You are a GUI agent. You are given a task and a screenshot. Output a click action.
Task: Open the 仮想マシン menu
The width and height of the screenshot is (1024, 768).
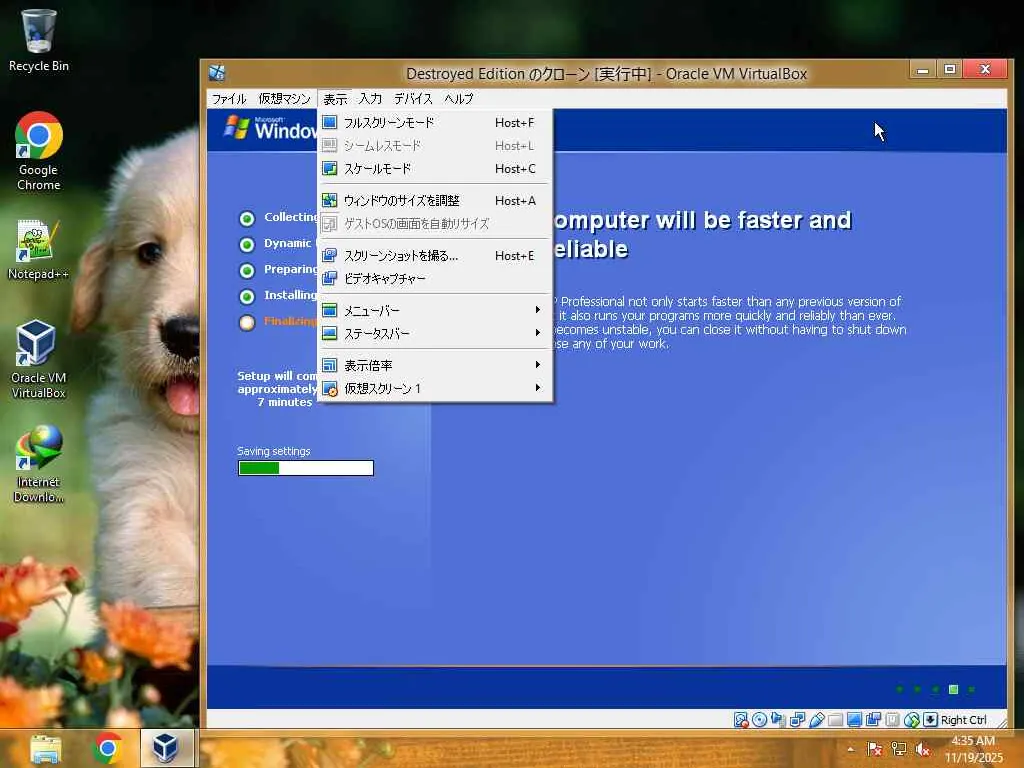click(x=284, y=99)
